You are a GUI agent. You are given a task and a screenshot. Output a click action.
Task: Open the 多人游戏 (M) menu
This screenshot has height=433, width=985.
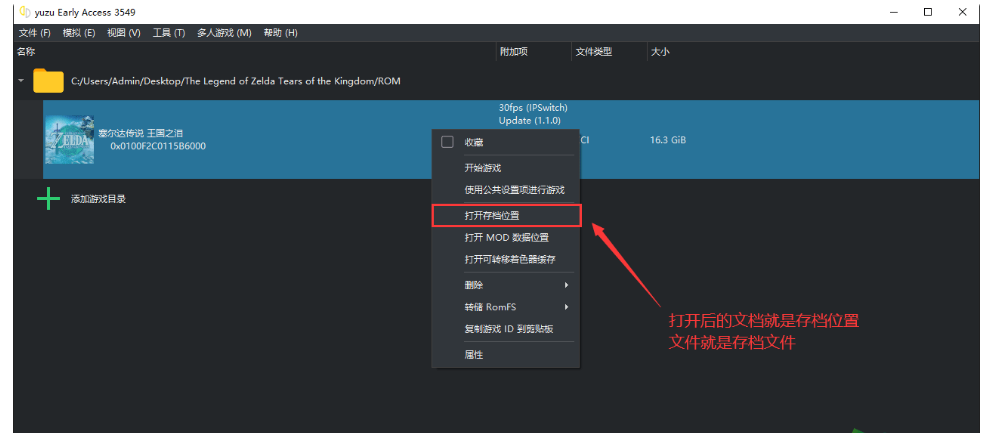224,33
